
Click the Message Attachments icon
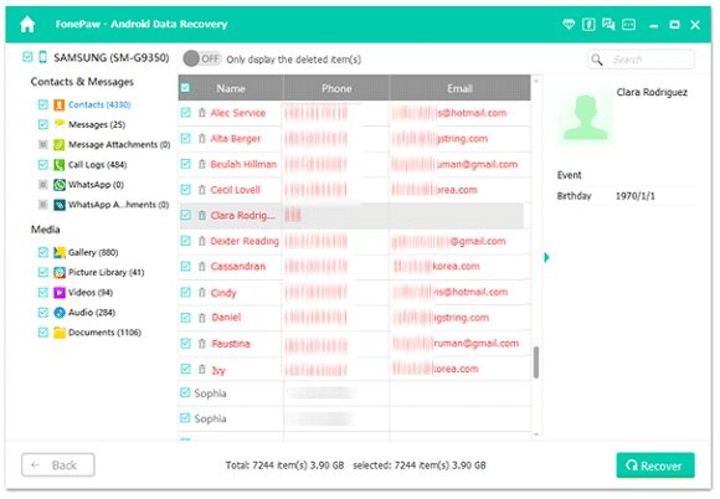pos(59,145)
